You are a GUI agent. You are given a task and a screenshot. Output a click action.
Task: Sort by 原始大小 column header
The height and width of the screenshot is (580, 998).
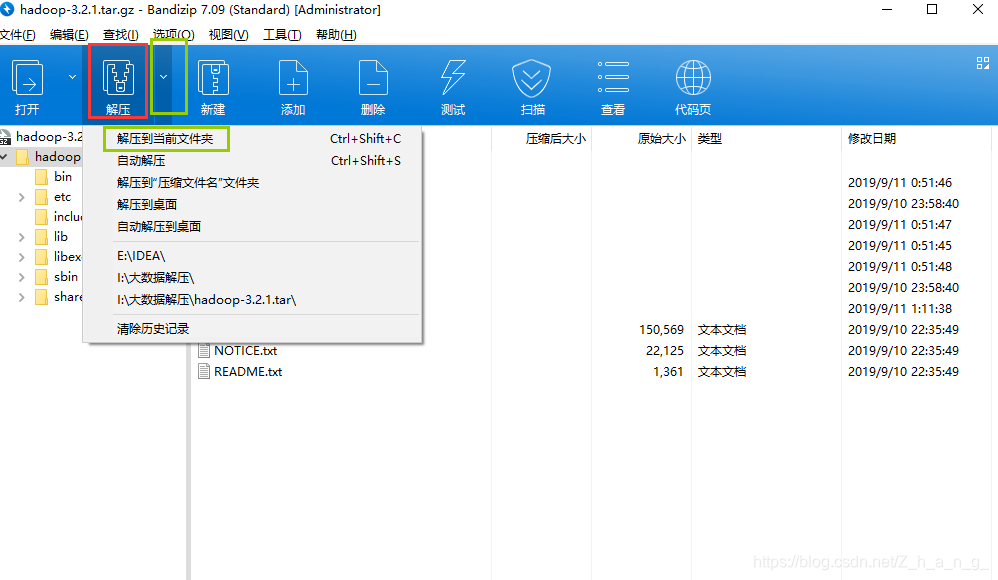coord(661,139)
